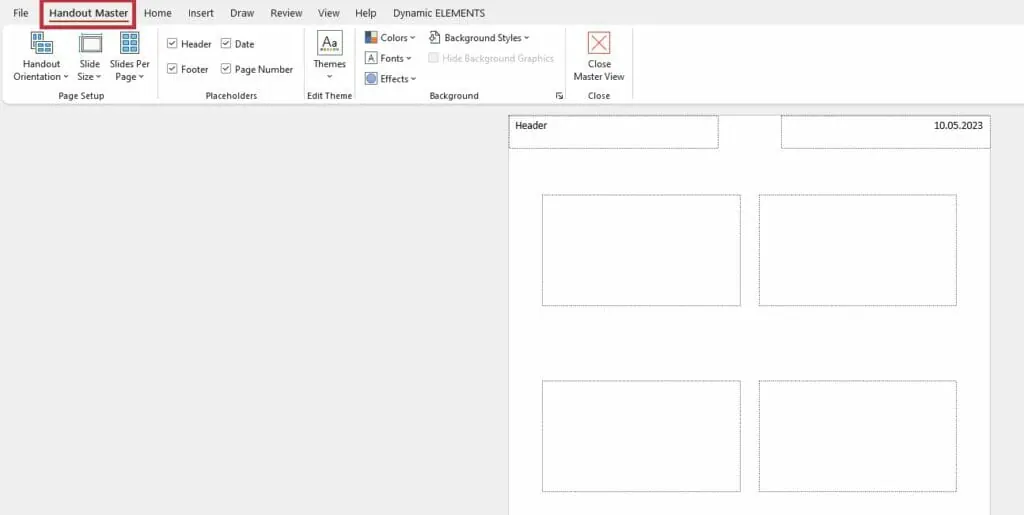Open the Background group dialog launcher
This screenshot has height=515, width=1024.
point(559,96)
